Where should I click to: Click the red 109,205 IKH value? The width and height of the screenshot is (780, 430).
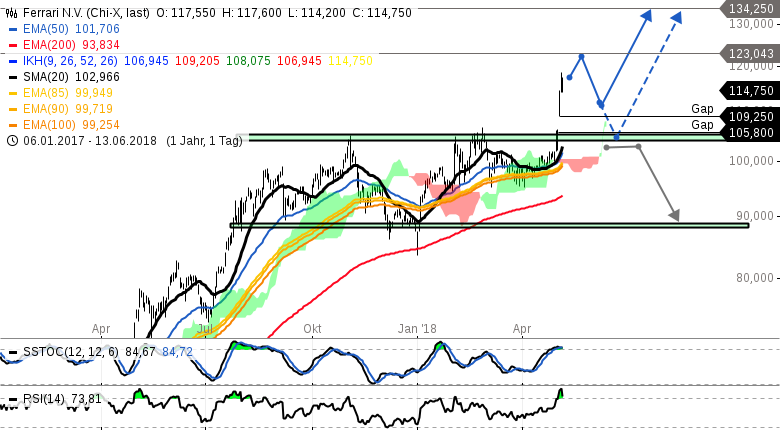(x=197, y=61)
